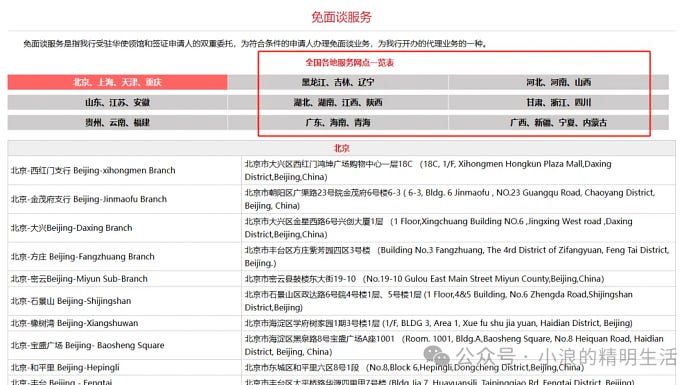Click the intro paragraph starting 免面谈服务是指
This screenshot has width=700, height=385.
255,43
